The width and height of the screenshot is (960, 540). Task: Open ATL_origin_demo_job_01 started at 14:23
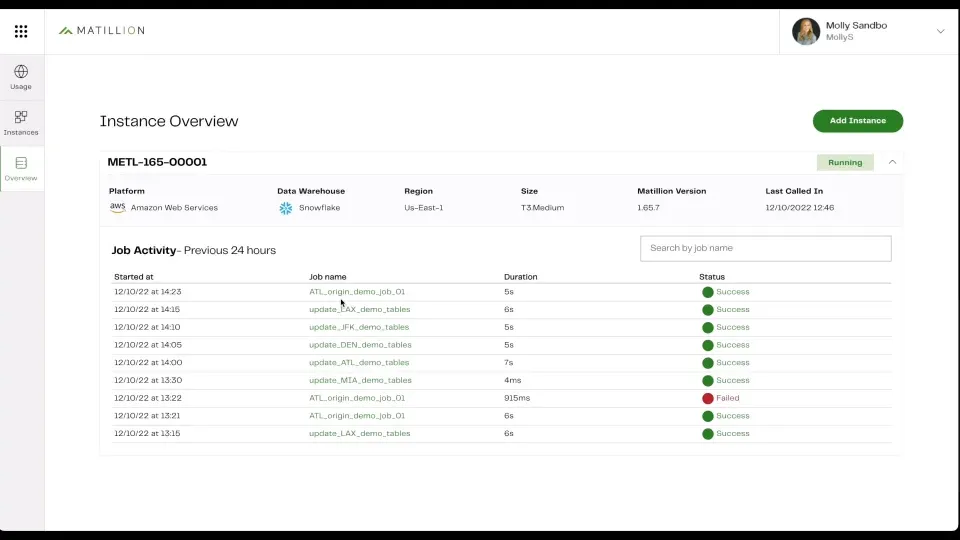click(357, 292)
